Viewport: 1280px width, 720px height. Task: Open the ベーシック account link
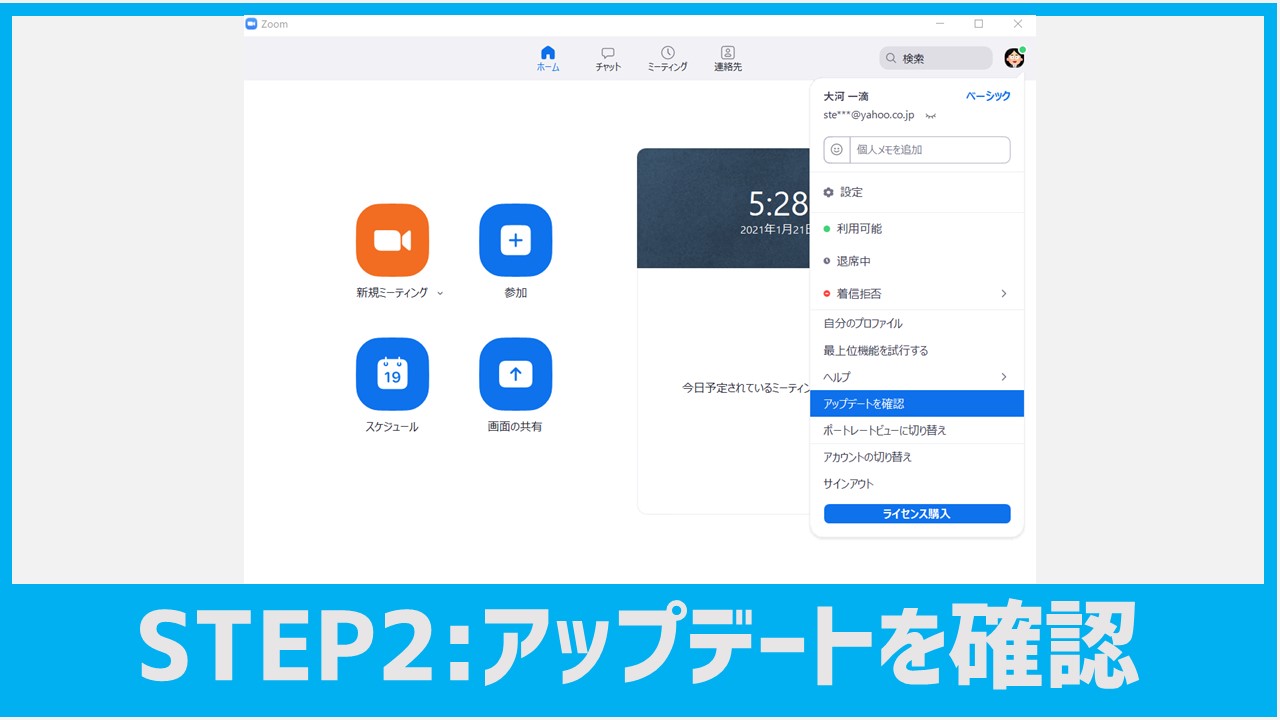(x=987, y=96)
